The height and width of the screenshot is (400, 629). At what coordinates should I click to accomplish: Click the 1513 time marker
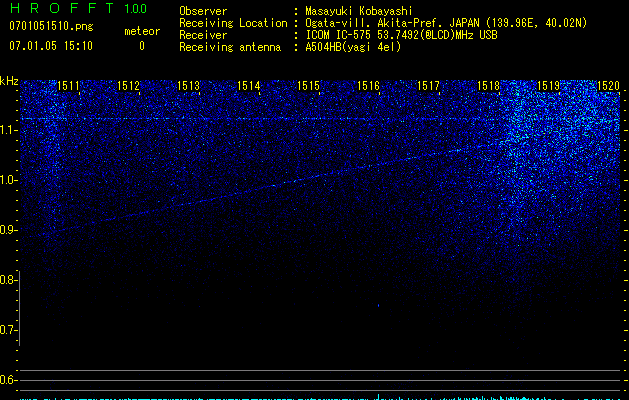pyautogui.click(x=189, y=85)
